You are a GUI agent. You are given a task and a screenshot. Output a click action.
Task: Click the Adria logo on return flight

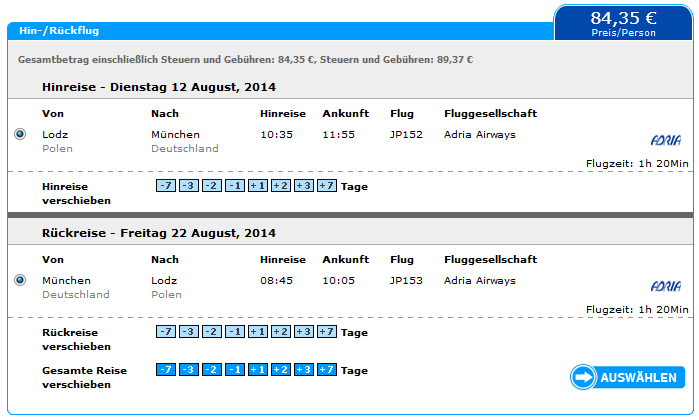(666, 286)
